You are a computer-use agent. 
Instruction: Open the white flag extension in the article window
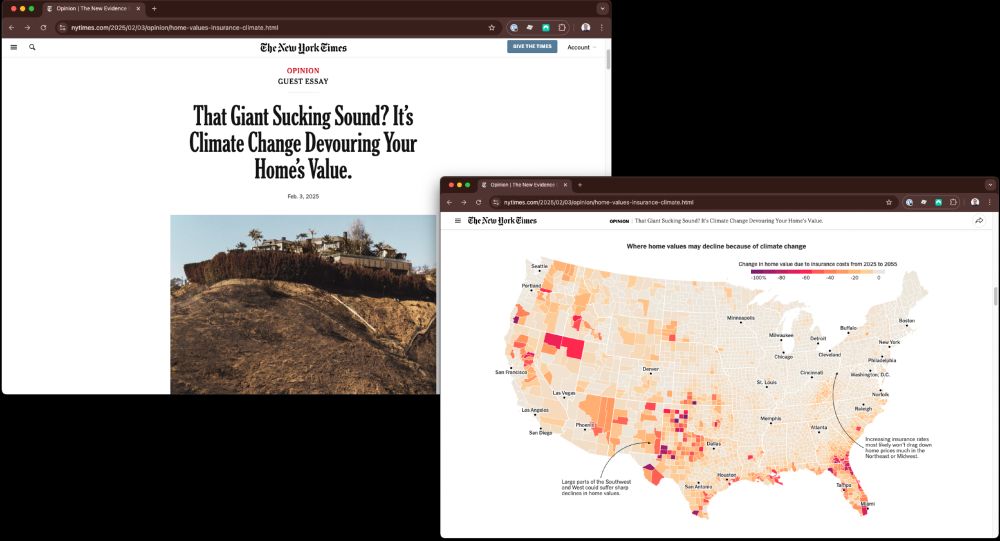pos(529,27)
